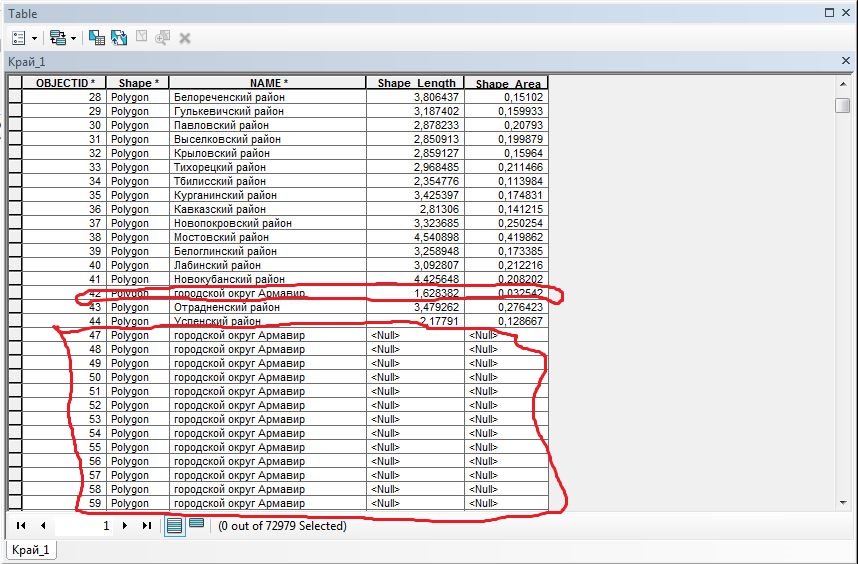Jump to the last record
The width and height of the screenshot is (858, 564).
coord(147,525)
